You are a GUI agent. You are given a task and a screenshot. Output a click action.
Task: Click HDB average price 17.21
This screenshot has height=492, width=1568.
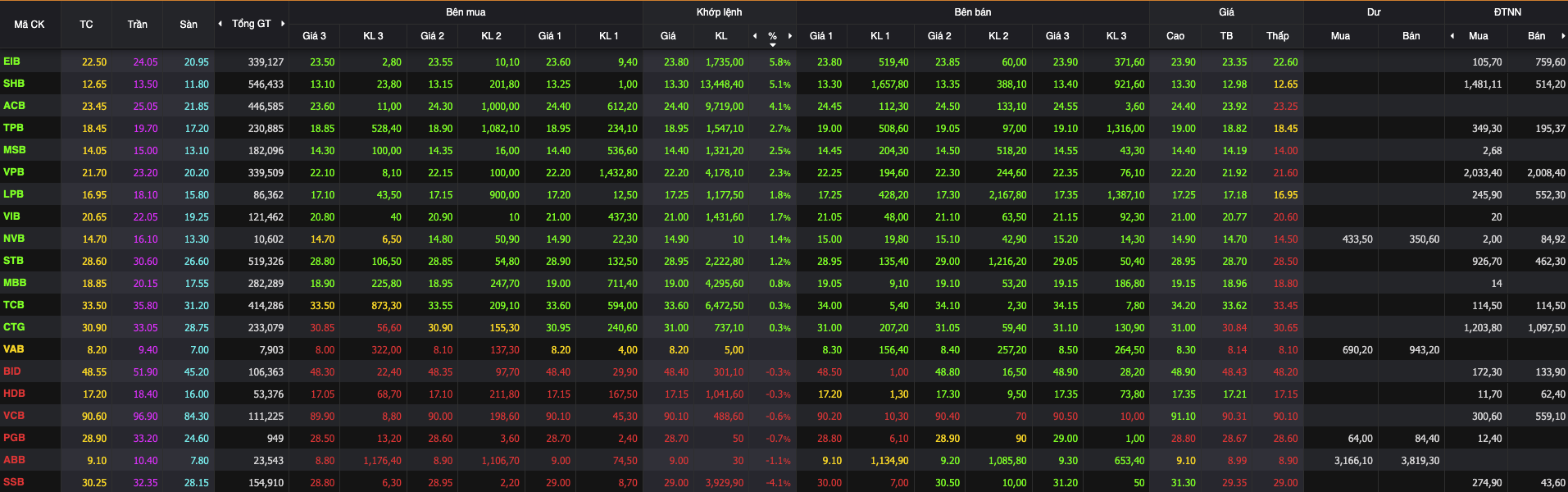(1234, 394)
